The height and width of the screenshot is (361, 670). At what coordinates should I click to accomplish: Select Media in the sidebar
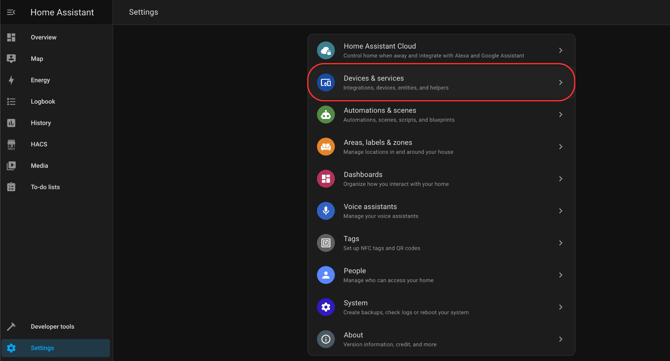[x=39, y=166]
